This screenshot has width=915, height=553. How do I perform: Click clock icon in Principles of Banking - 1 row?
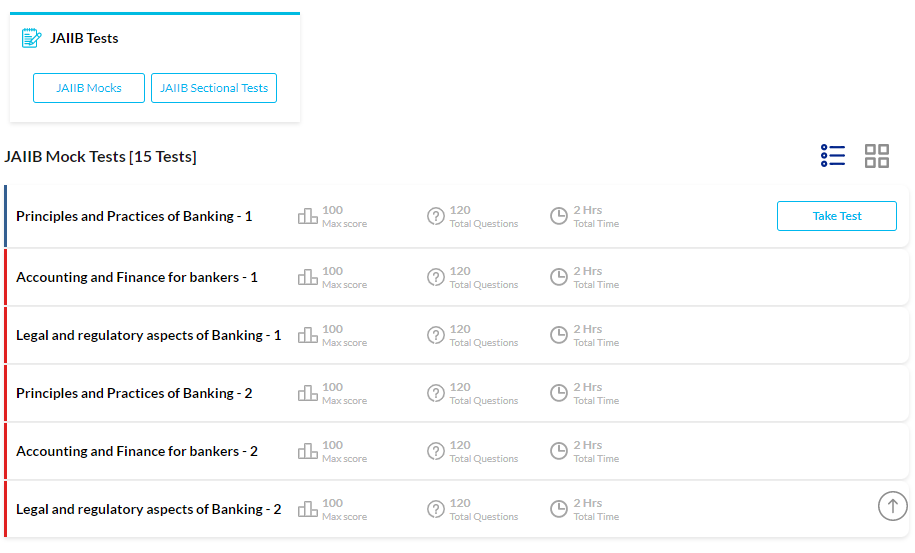pyautogui.click(x=559, y=216)
